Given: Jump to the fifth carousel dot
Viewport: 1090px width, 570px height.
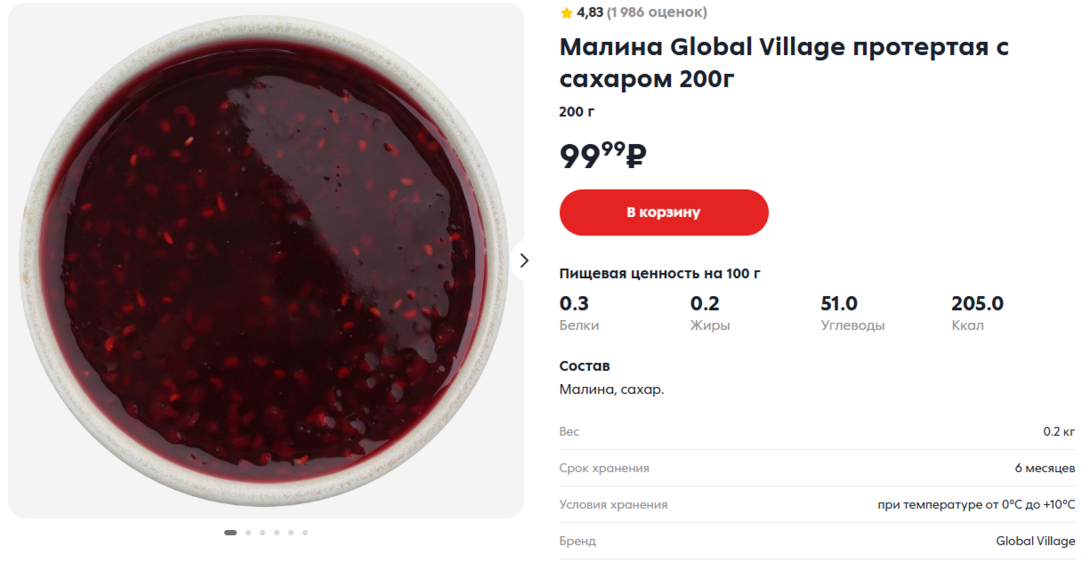Looking at the screenshot, I should (291, 533).
